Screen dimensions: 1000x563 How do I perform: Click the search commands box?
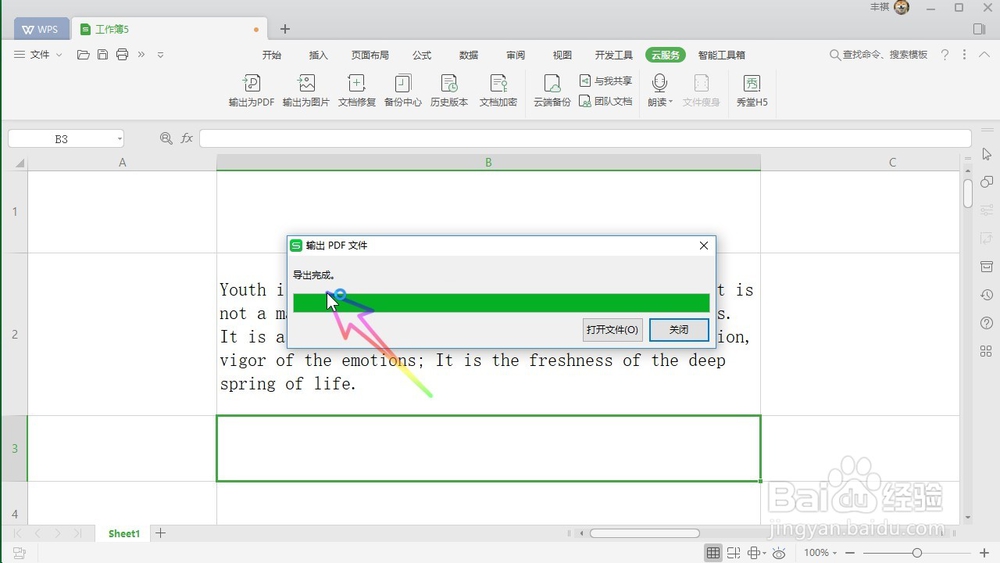coord(878,55)
